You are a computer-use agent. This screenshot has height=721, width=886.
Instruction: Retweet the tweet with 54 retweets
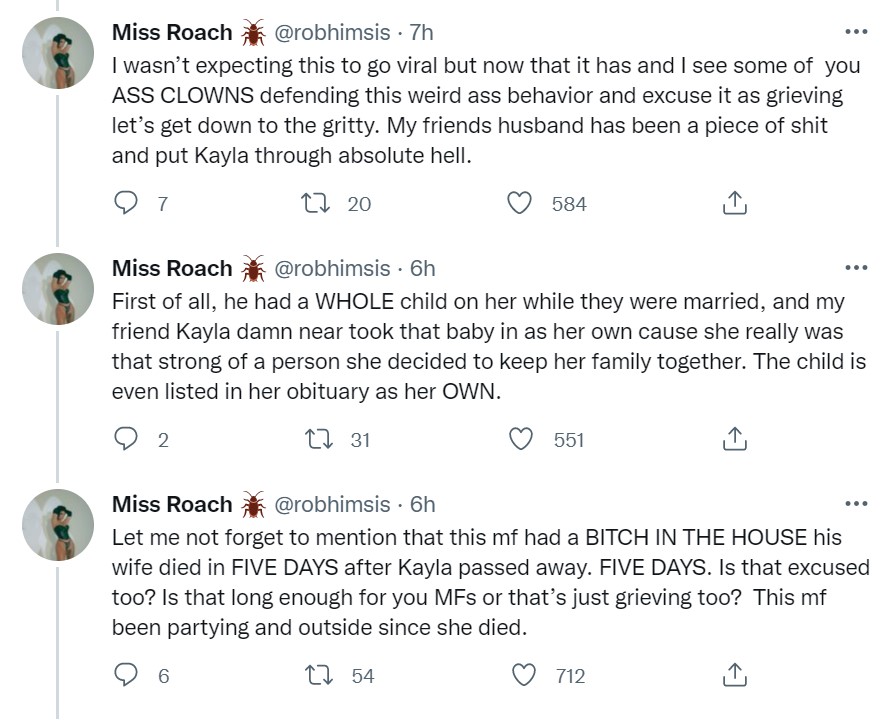(x=318, y=676)
